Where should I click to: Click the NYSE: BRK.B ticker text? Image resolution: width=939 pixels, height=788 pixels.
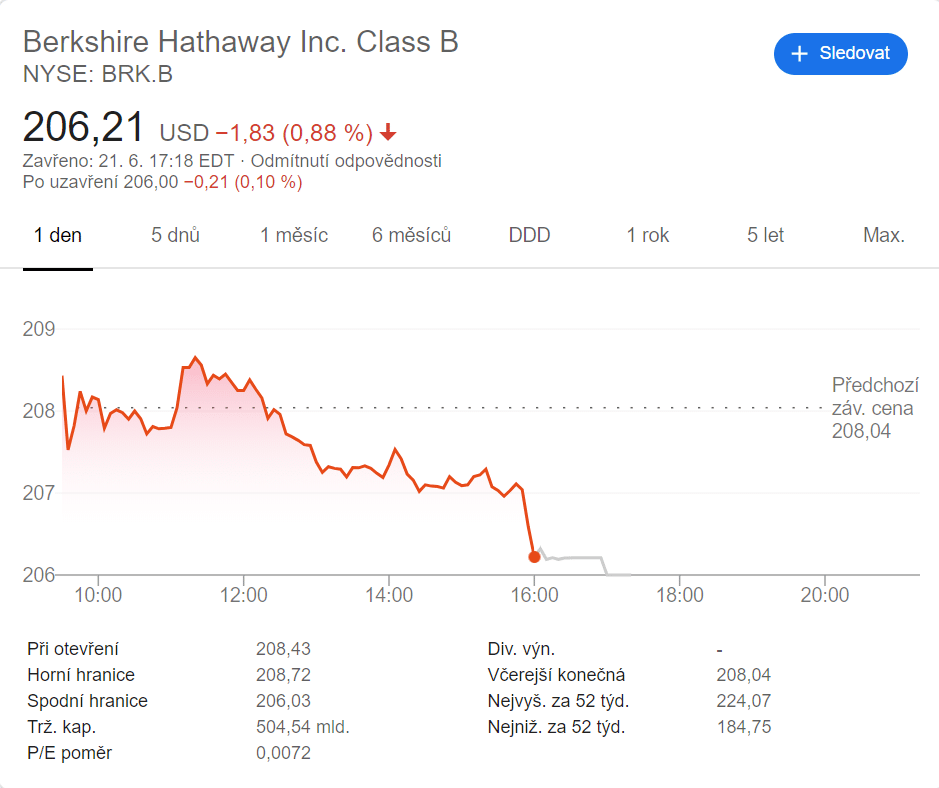90,73
